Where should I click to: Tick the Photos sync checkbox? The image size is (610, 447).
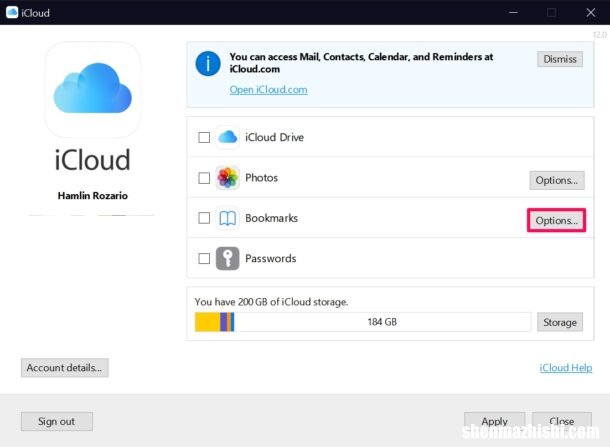pyautogui.click(x=204, y=178)
